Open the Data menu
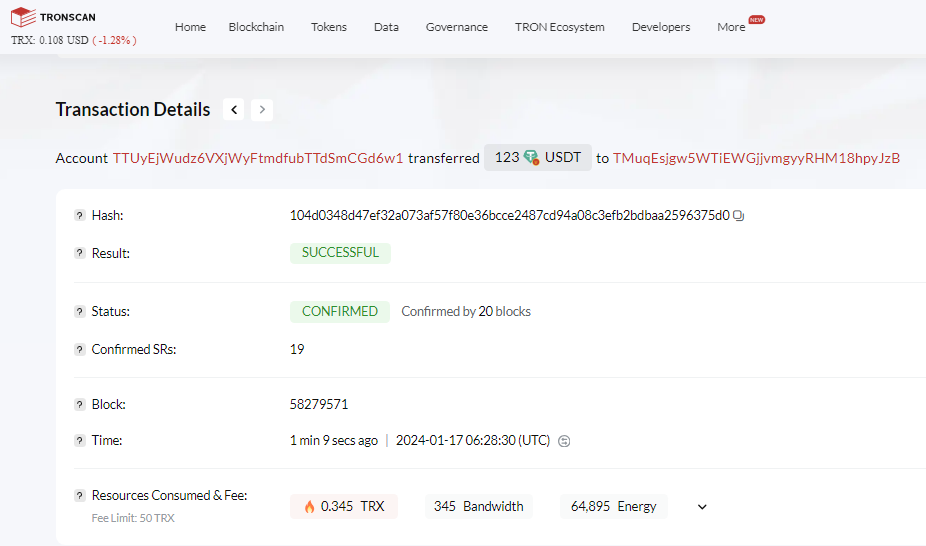 386,27
